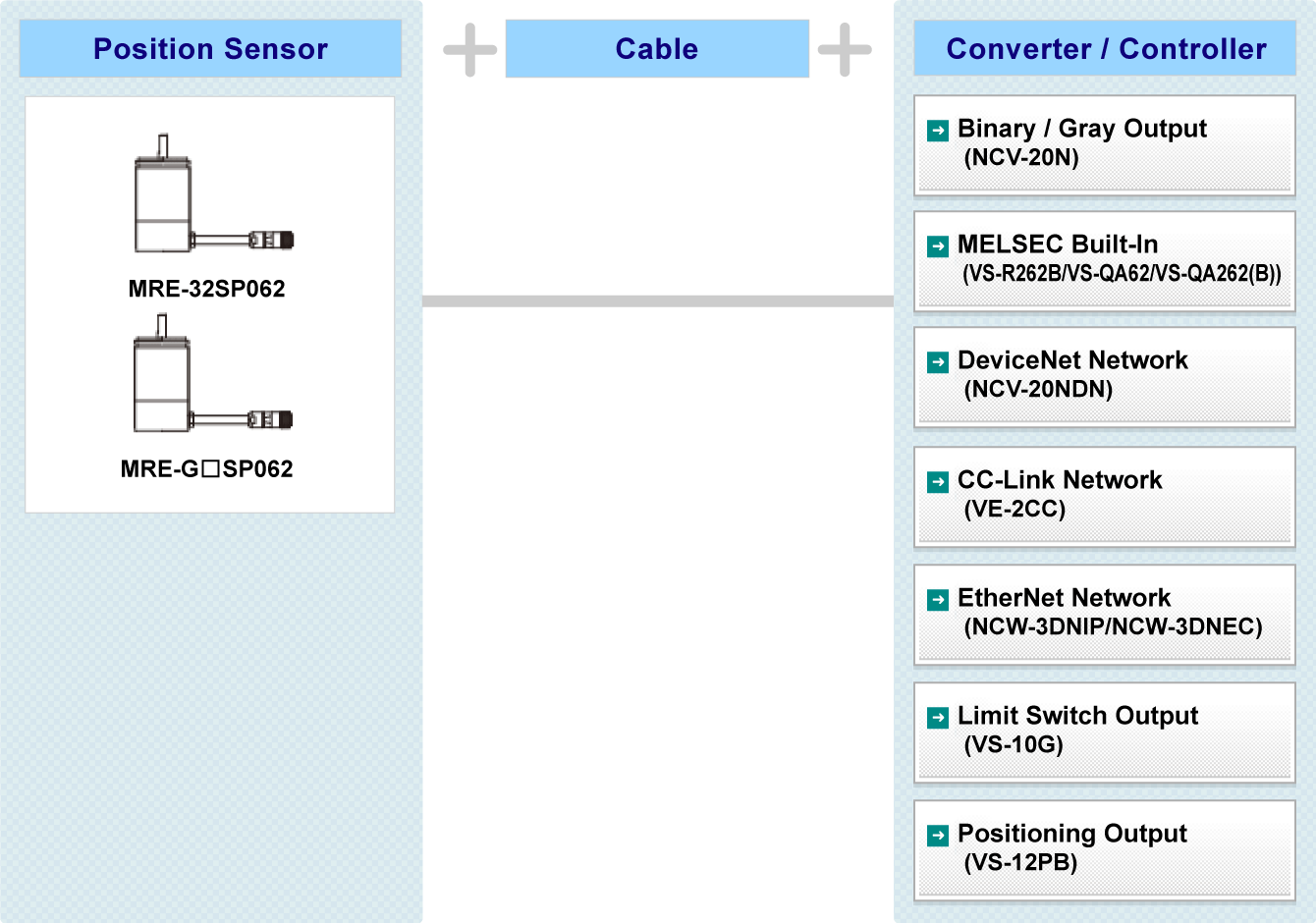Open the MELSEC Built-In converter link
Viewport: 1316px width, 923px height.
pos(1105,261)
